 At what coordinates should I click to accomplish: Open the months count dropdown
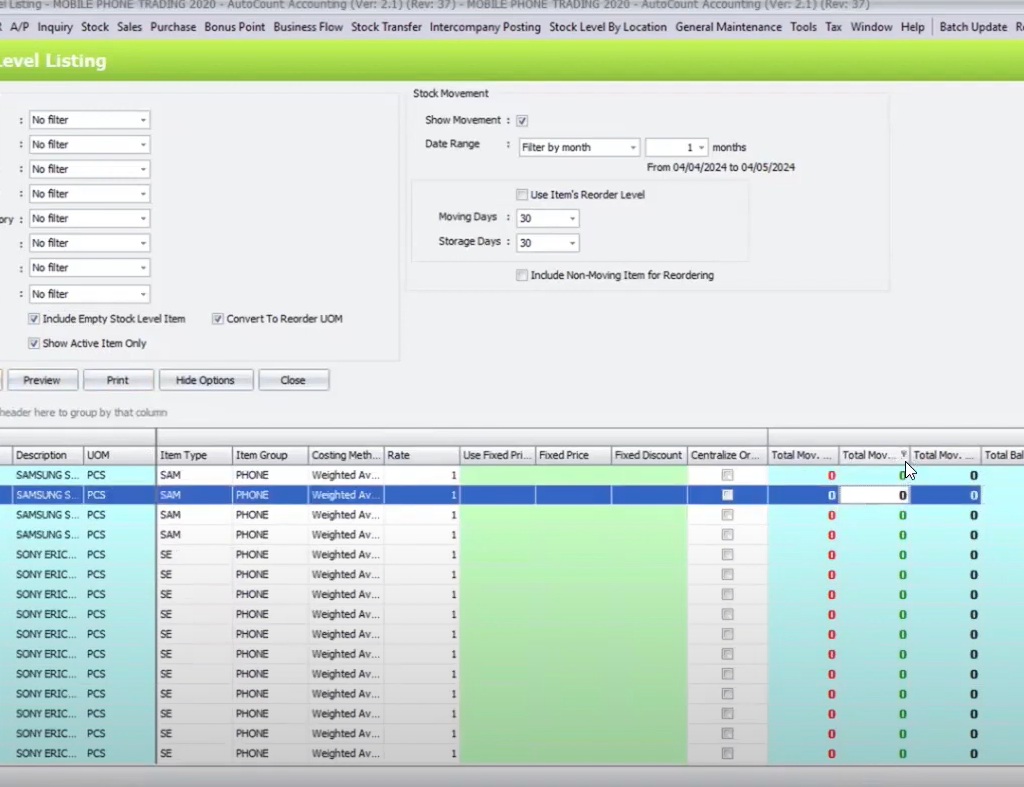coord(700,147)
